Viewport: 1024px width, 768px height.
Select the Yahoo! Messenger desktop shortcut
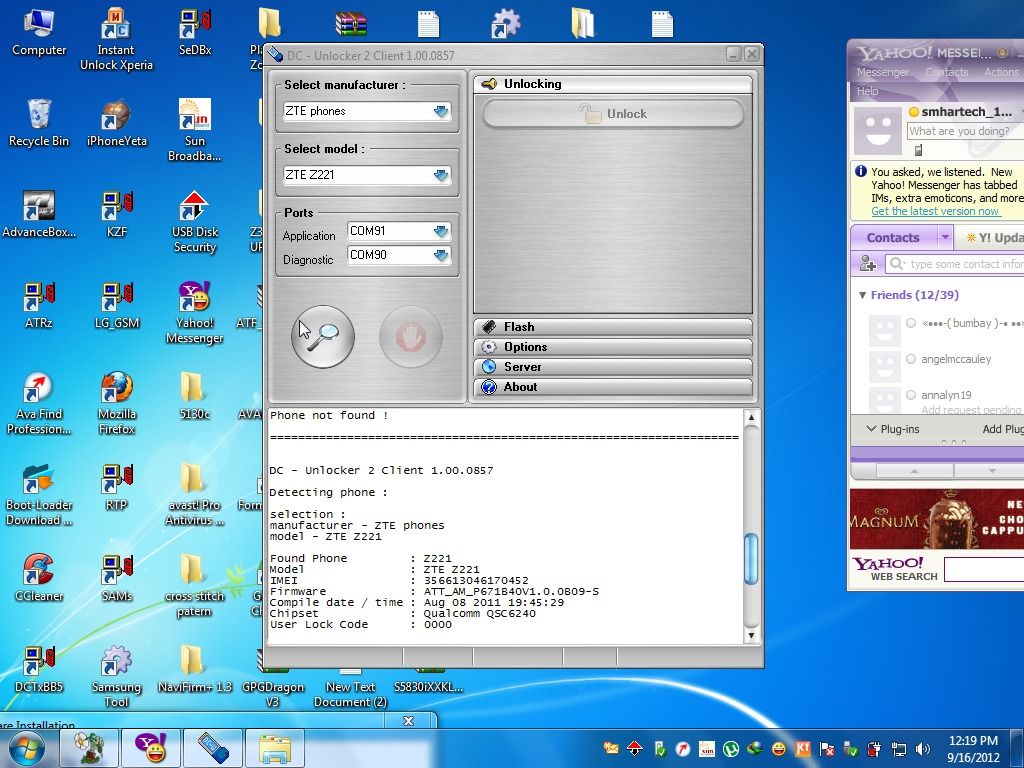(195, 312)
